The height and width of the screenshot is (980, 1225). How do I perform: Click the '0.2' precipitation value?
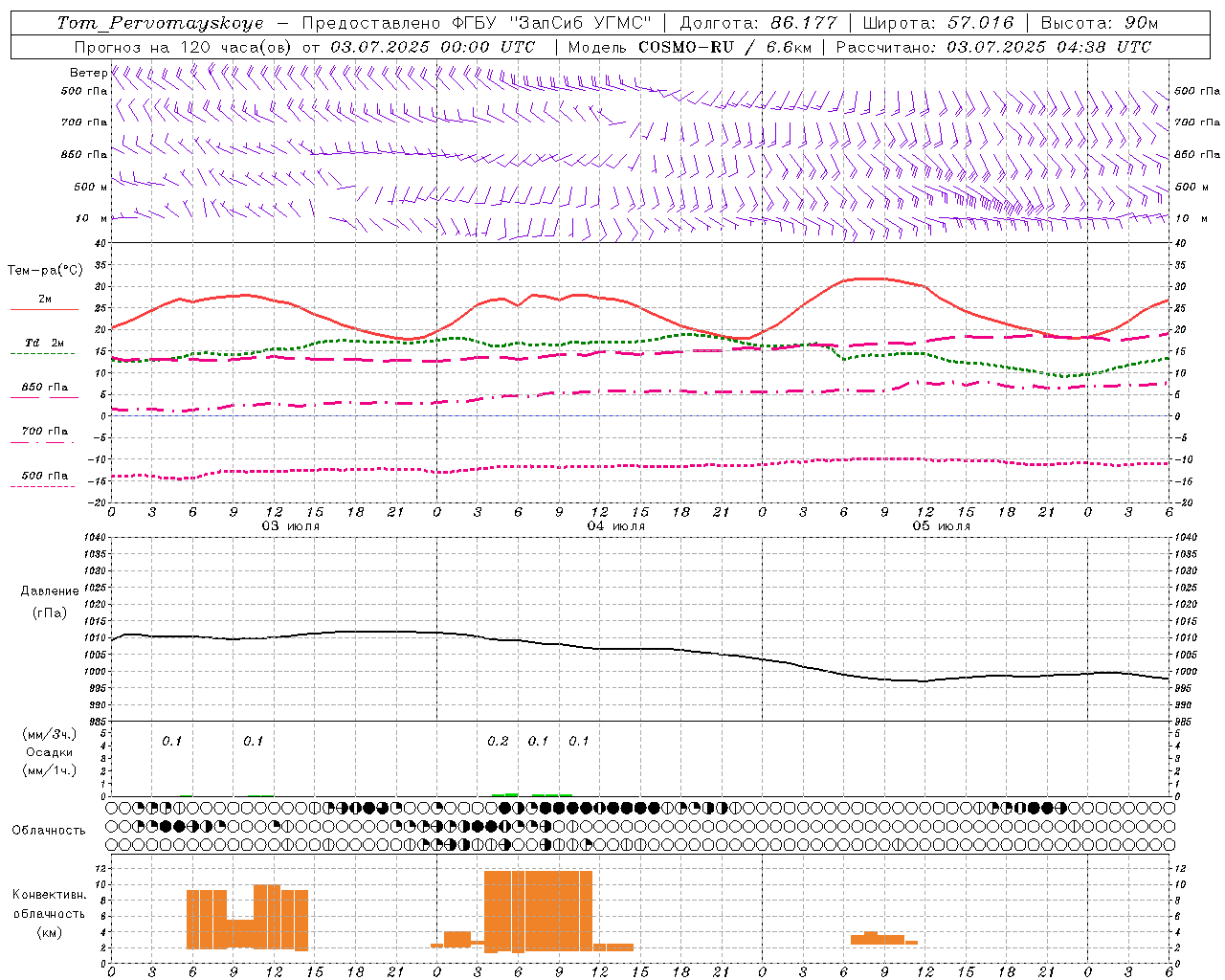coord(498,742)
